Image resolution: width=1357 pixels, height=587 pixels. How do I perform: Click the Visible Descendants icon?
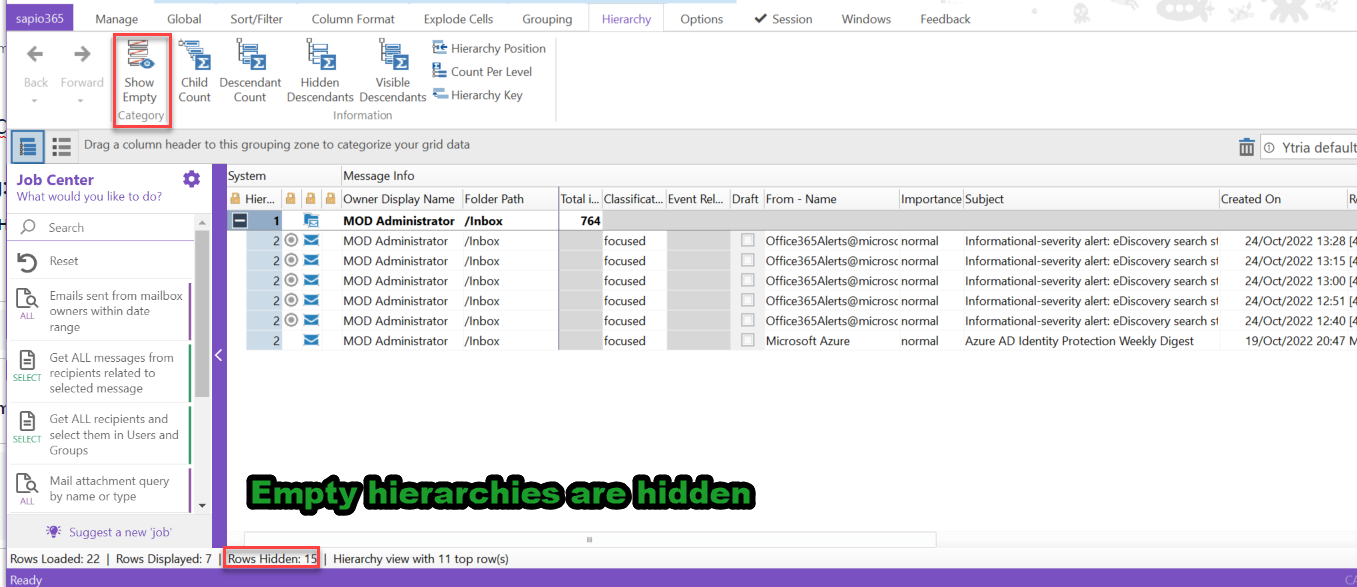392,56
